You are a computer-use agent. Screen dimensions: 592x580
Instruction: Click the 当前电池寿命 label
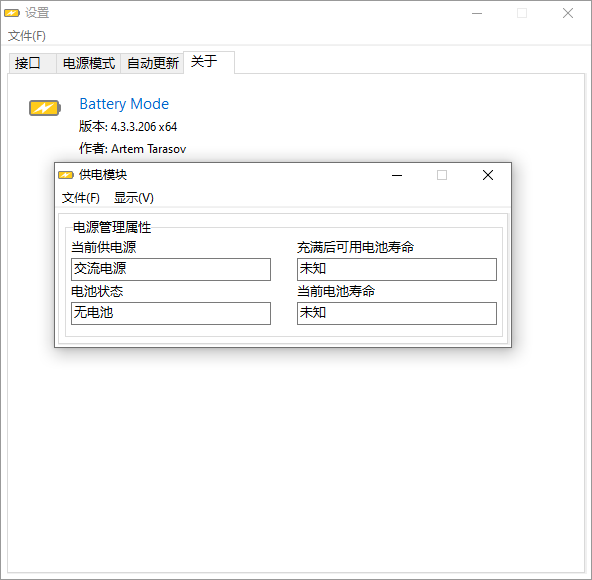tap(336, 291)
